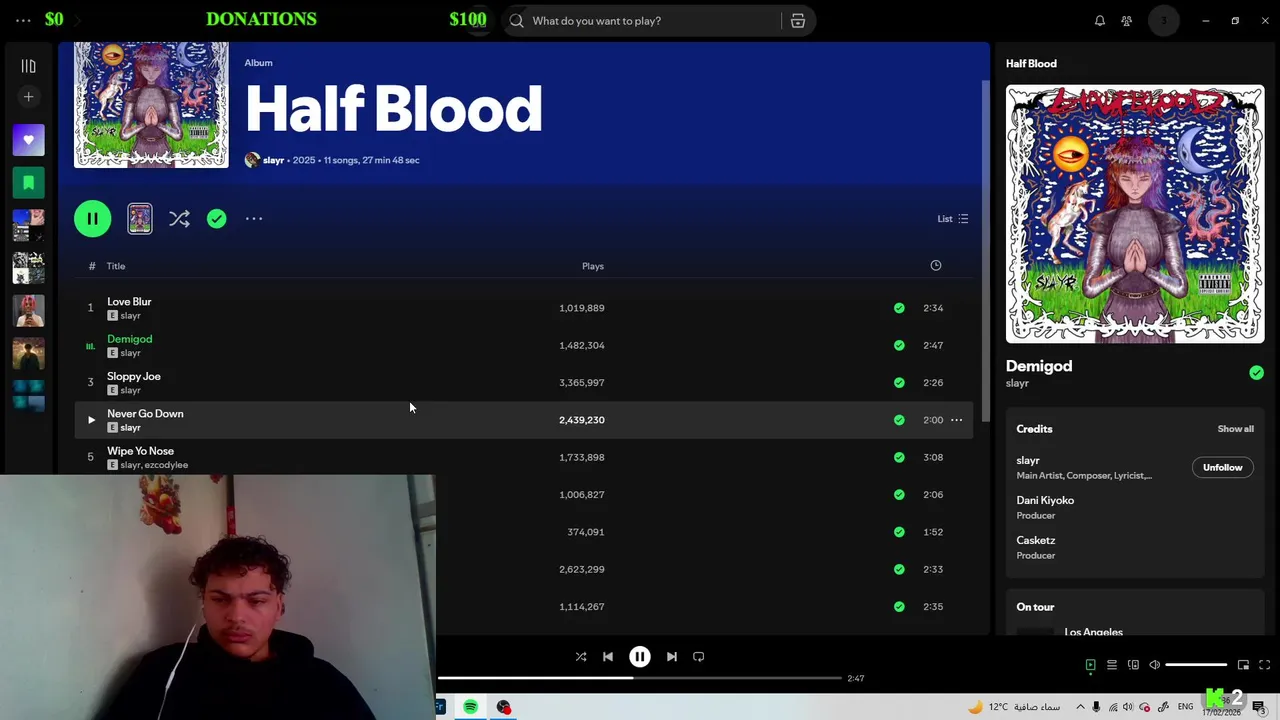1280x720 pixels.
Task: Open the notifications bell
Action: point(1100,20)
